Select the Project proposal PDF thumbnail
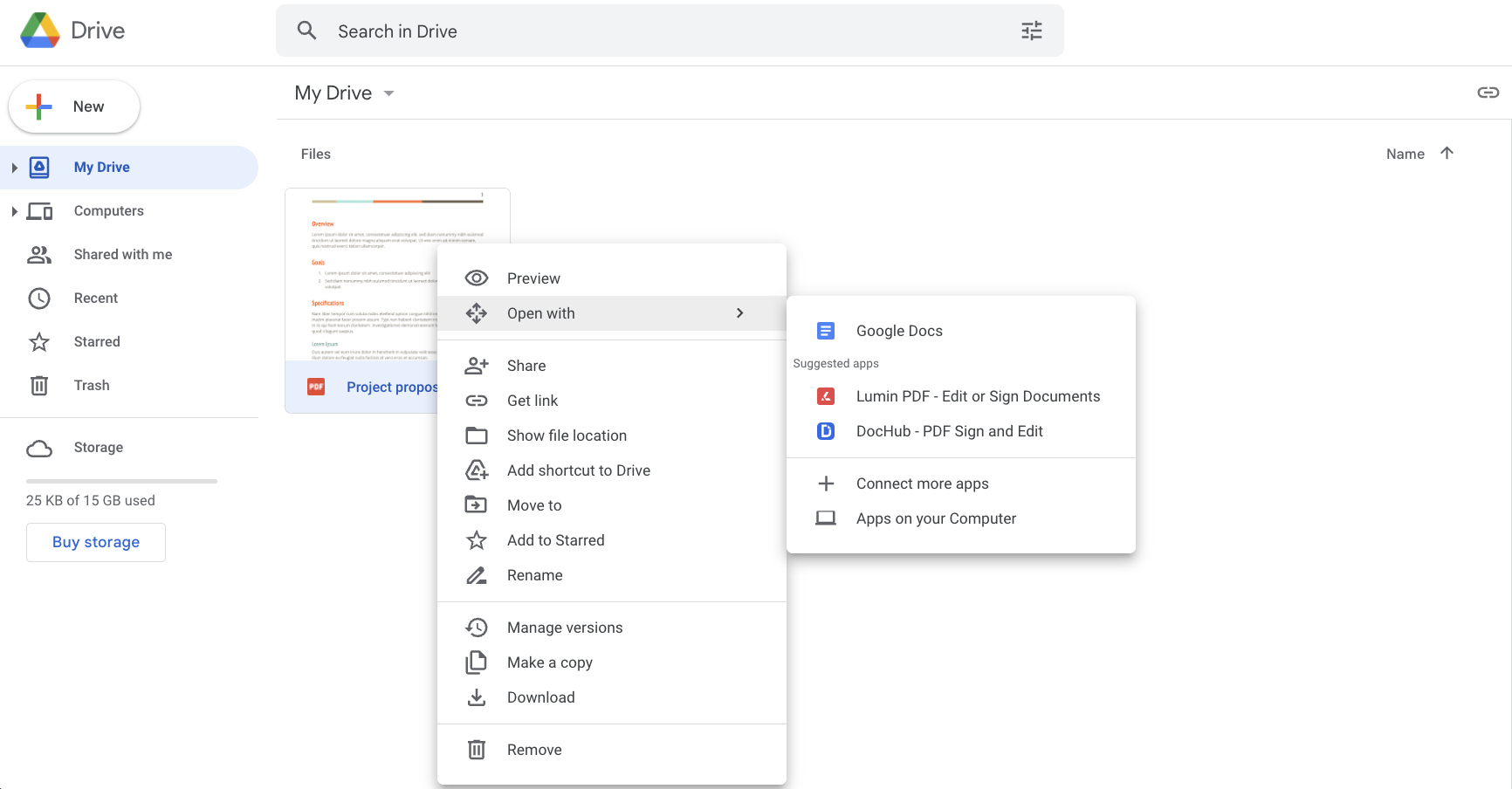The image size is (1512, 789). click(397, 274)
